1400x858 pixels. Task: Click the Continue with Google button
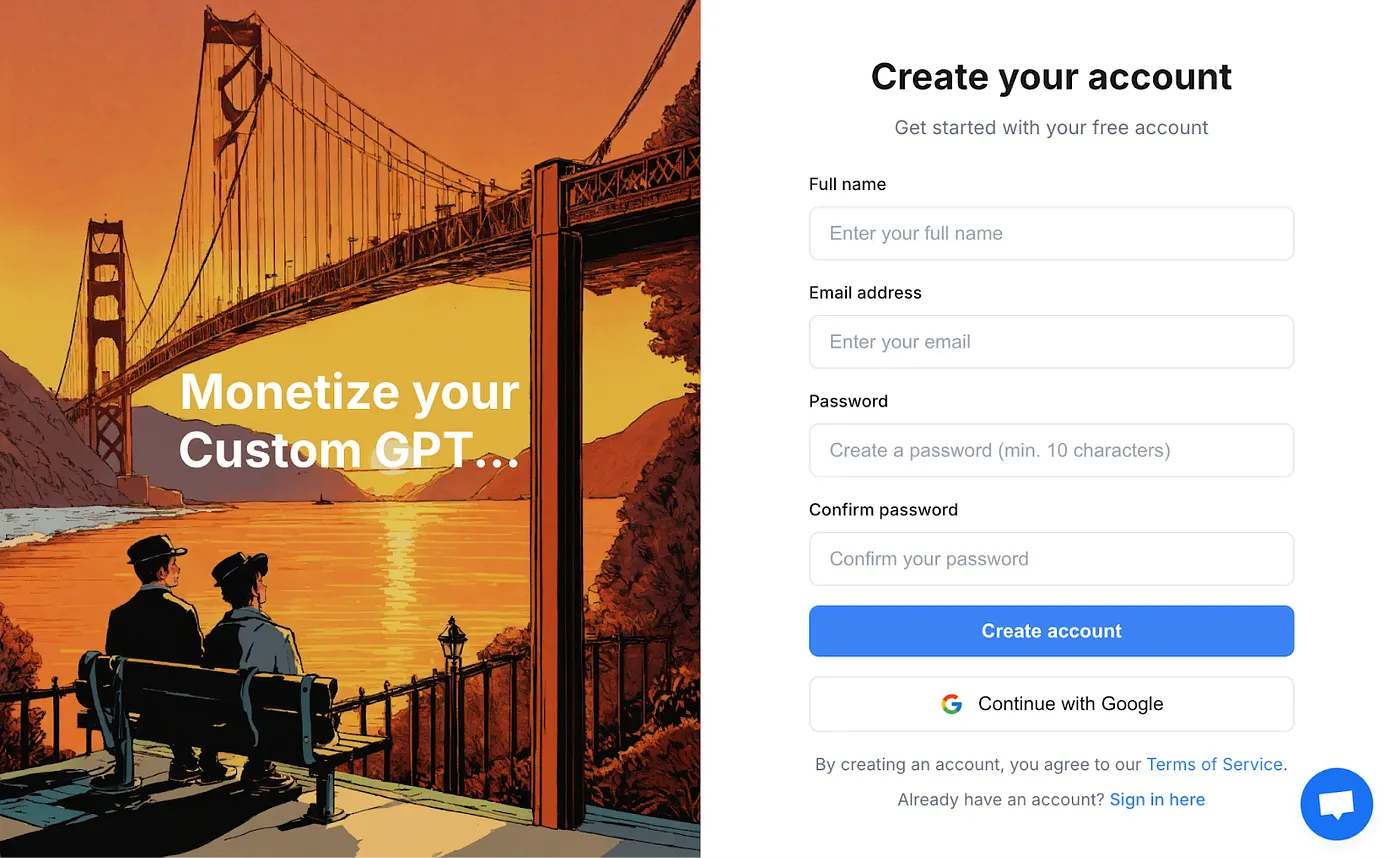(1051, 704)
